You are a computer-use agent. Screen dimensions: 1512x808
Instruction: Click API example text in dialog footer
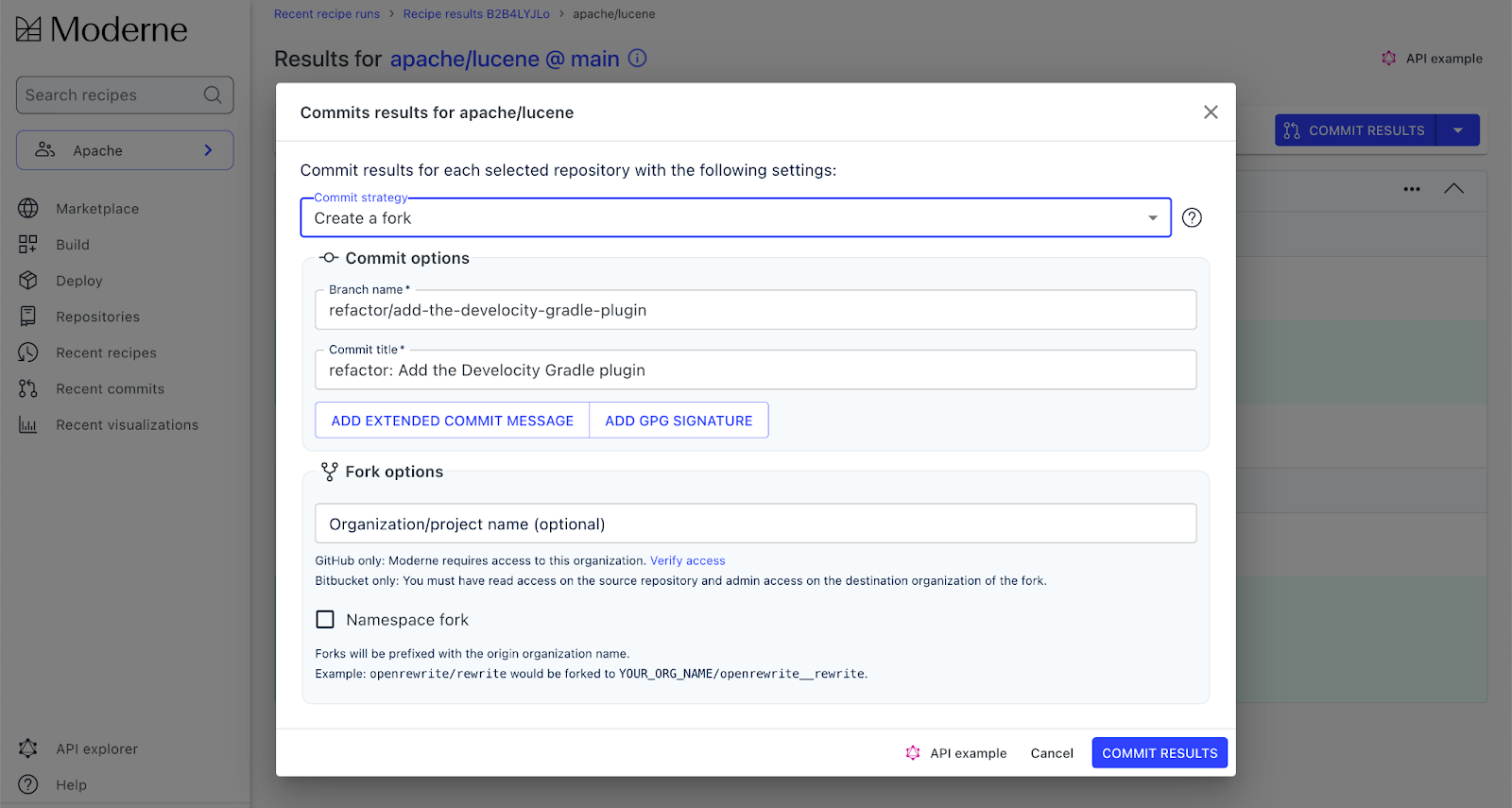969,753
